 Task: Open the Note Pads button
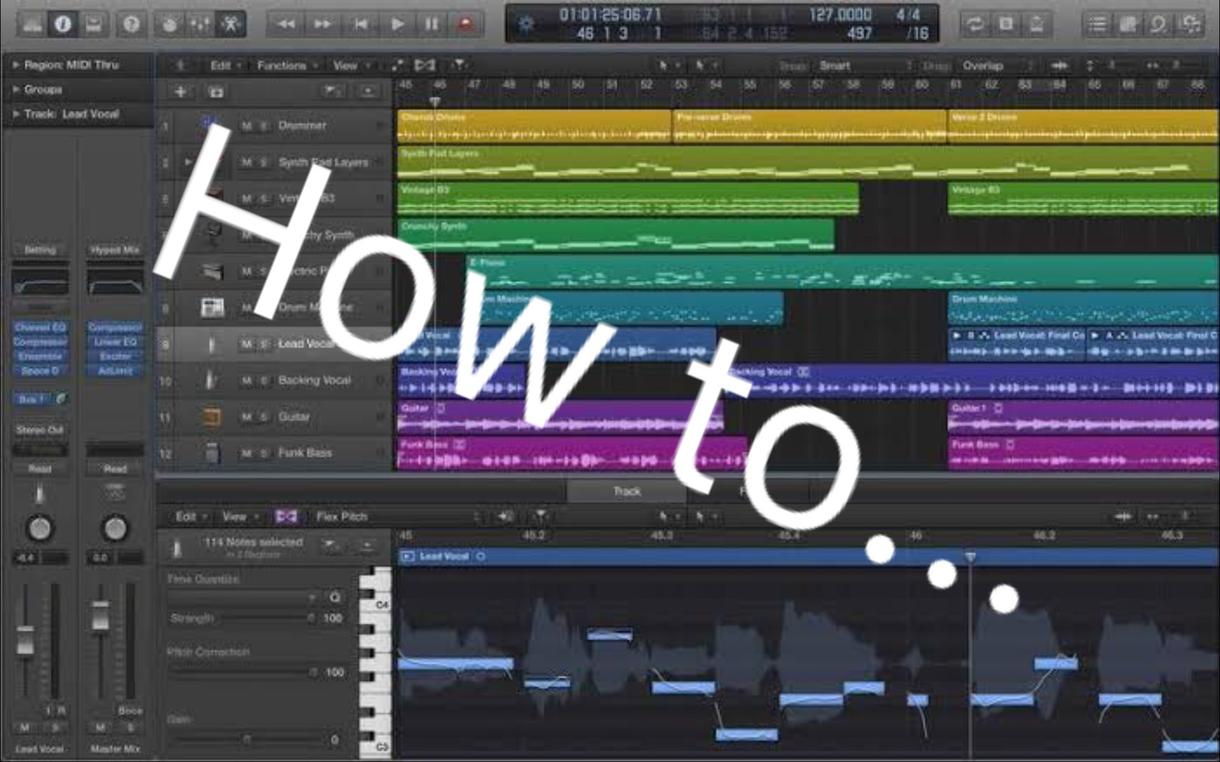point(1128,24)
